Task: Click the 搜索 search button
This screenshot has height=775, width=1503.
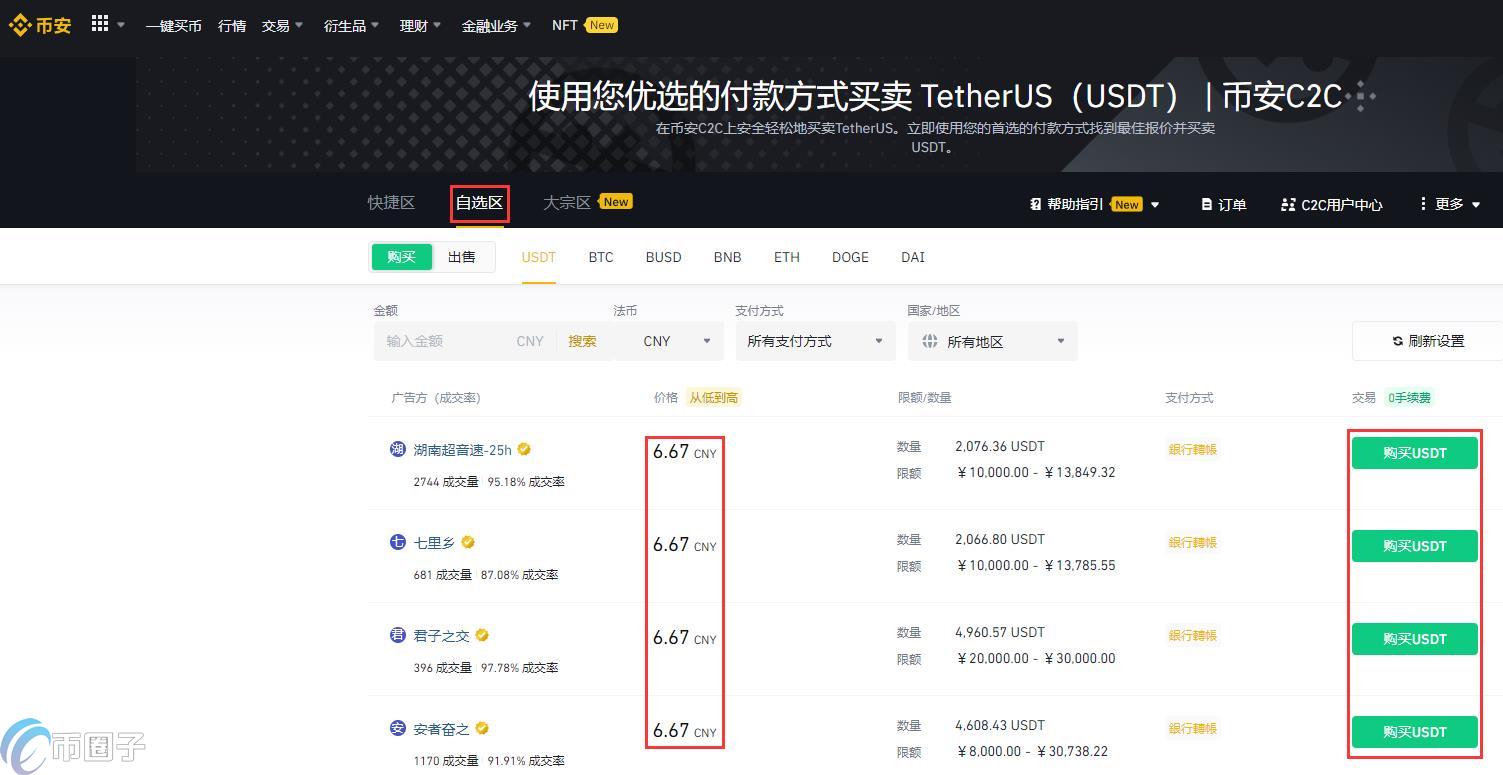Action: point(582,341)
